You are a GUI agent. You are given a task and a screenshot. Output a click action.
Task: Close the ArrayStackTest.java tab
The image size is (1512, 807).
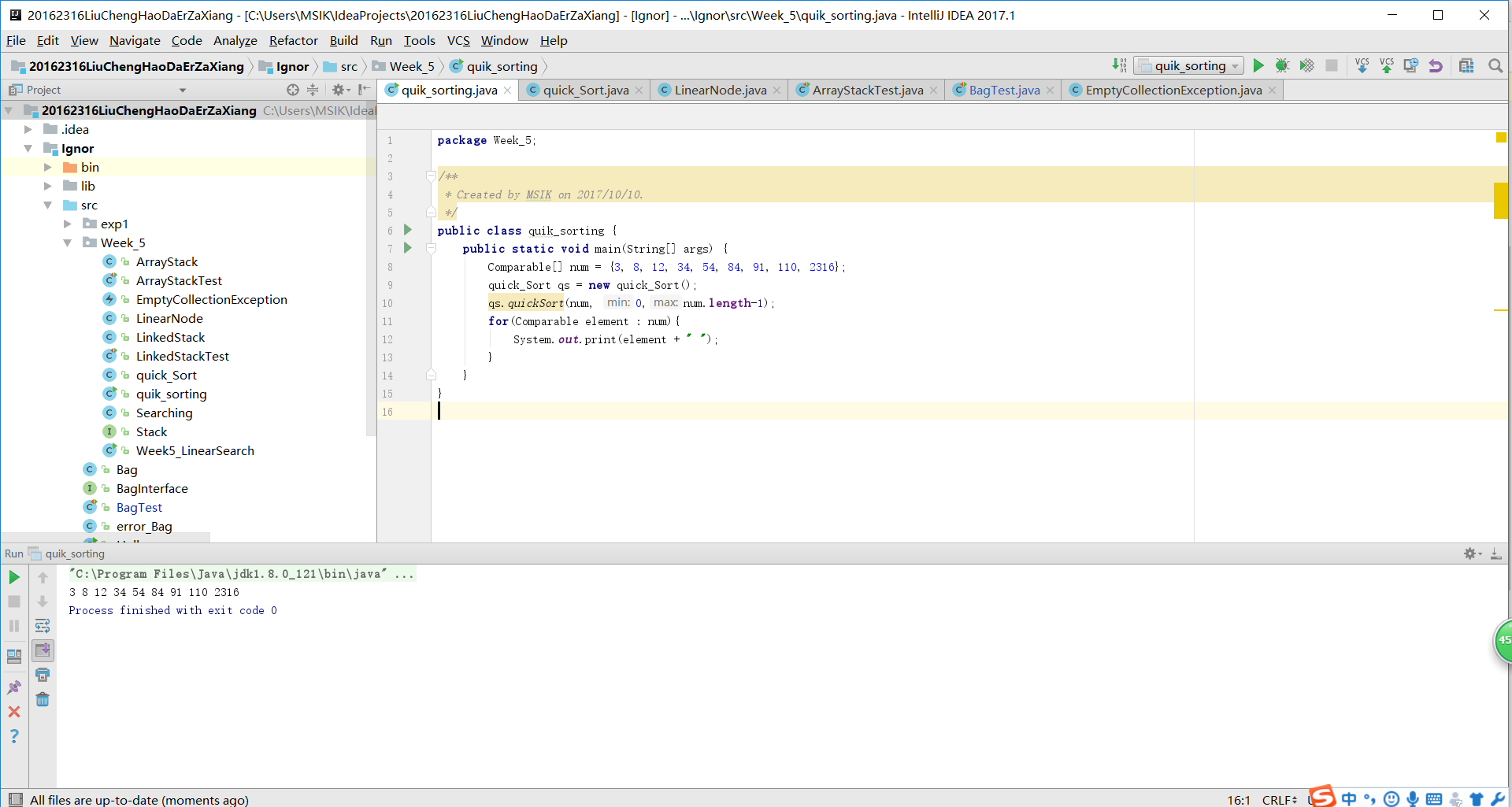point(933,91)
